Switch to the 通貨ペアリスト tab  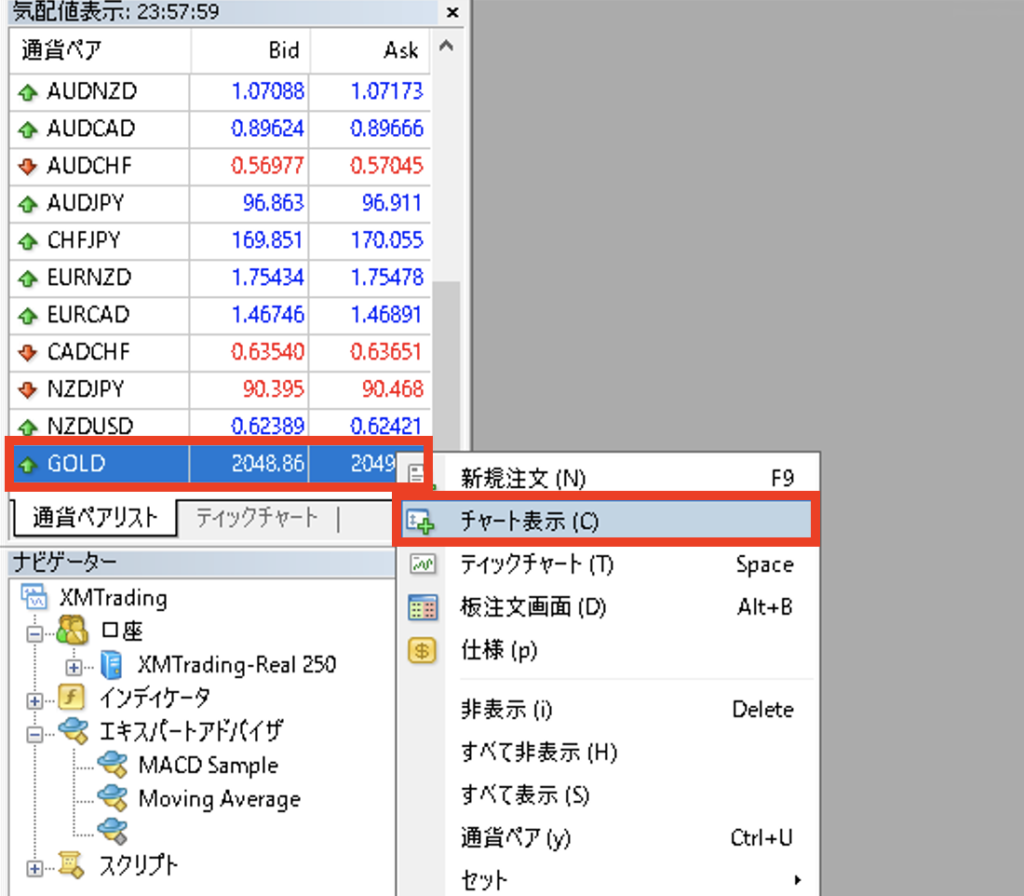[x=95, y=518]
